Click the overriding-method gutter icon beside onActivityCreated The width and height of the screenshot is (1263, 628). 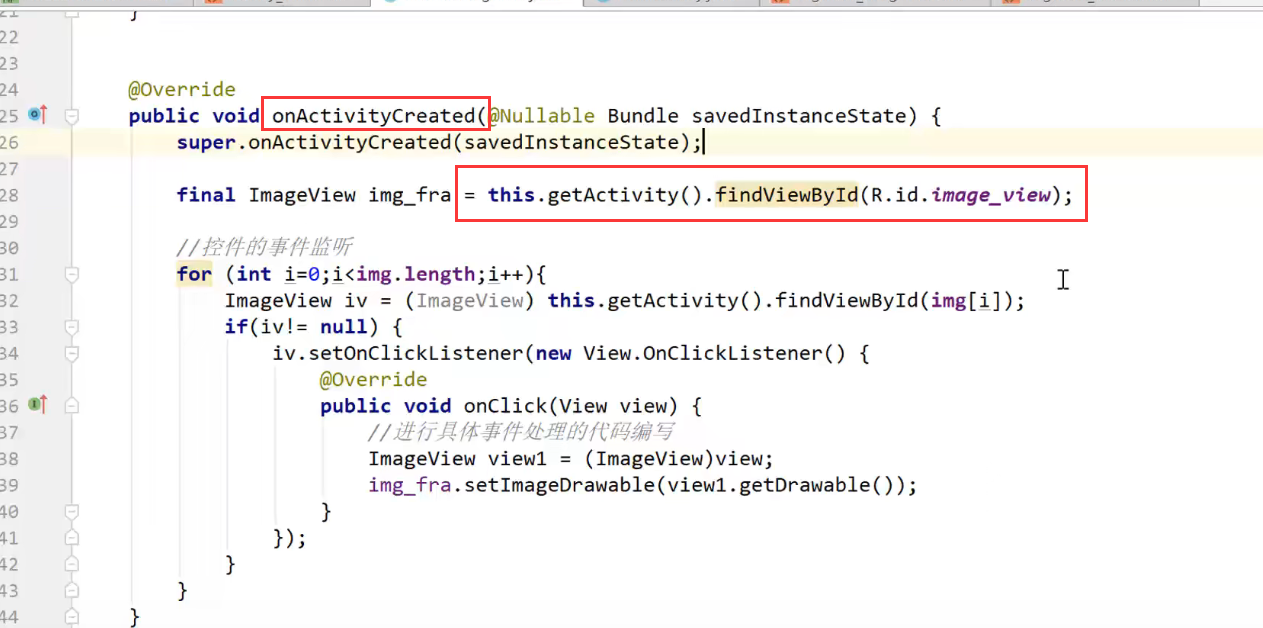click(38, 115)
